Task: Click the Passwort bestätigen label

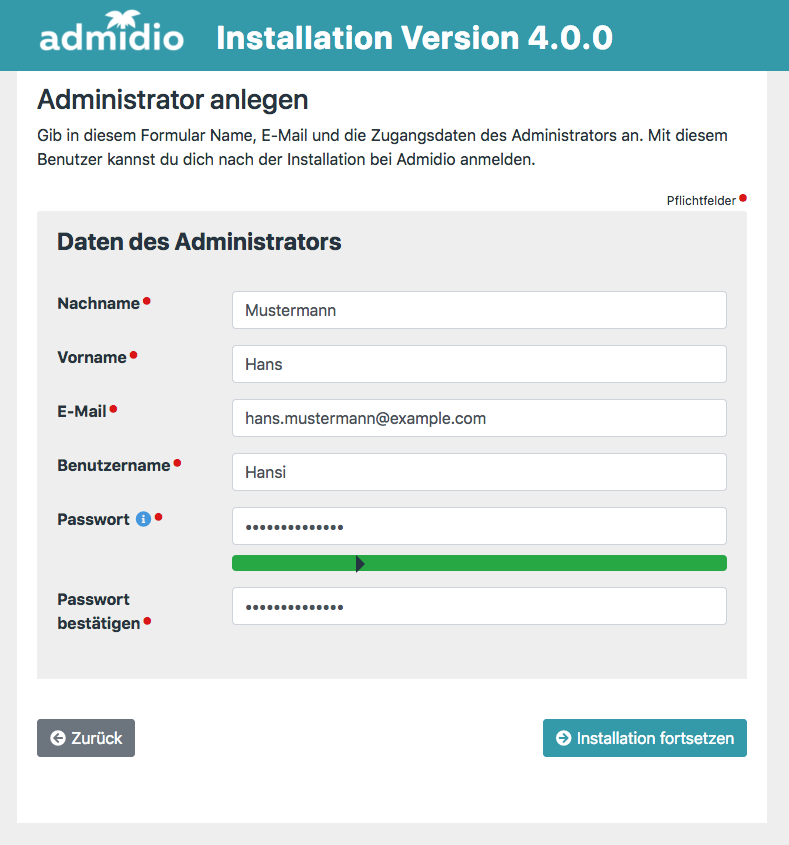Action: coord(98,611)
